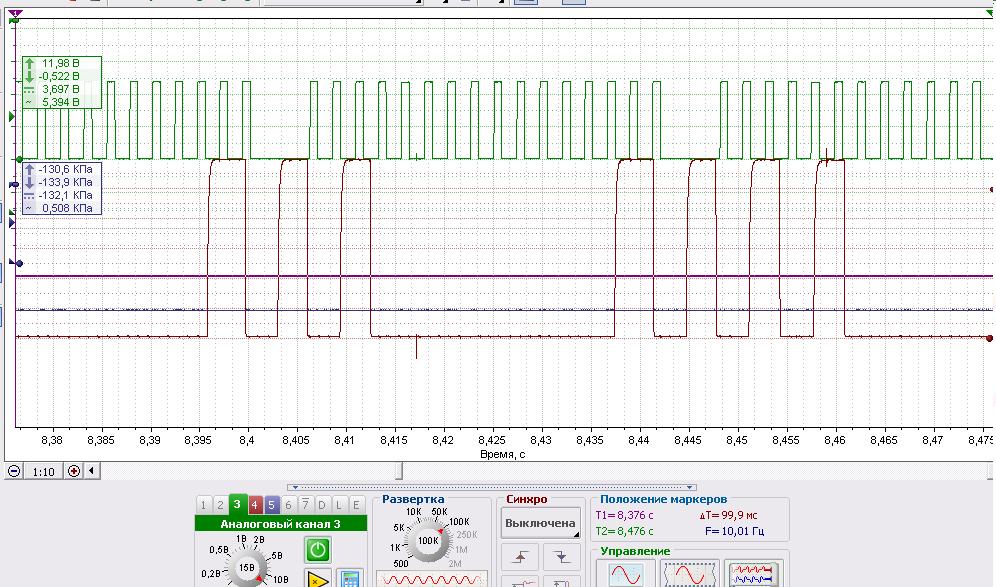This screenshot has height=587, width=996.
Task: Click the wavy sweep preview below the knob
Action: [x=432, y=579]
